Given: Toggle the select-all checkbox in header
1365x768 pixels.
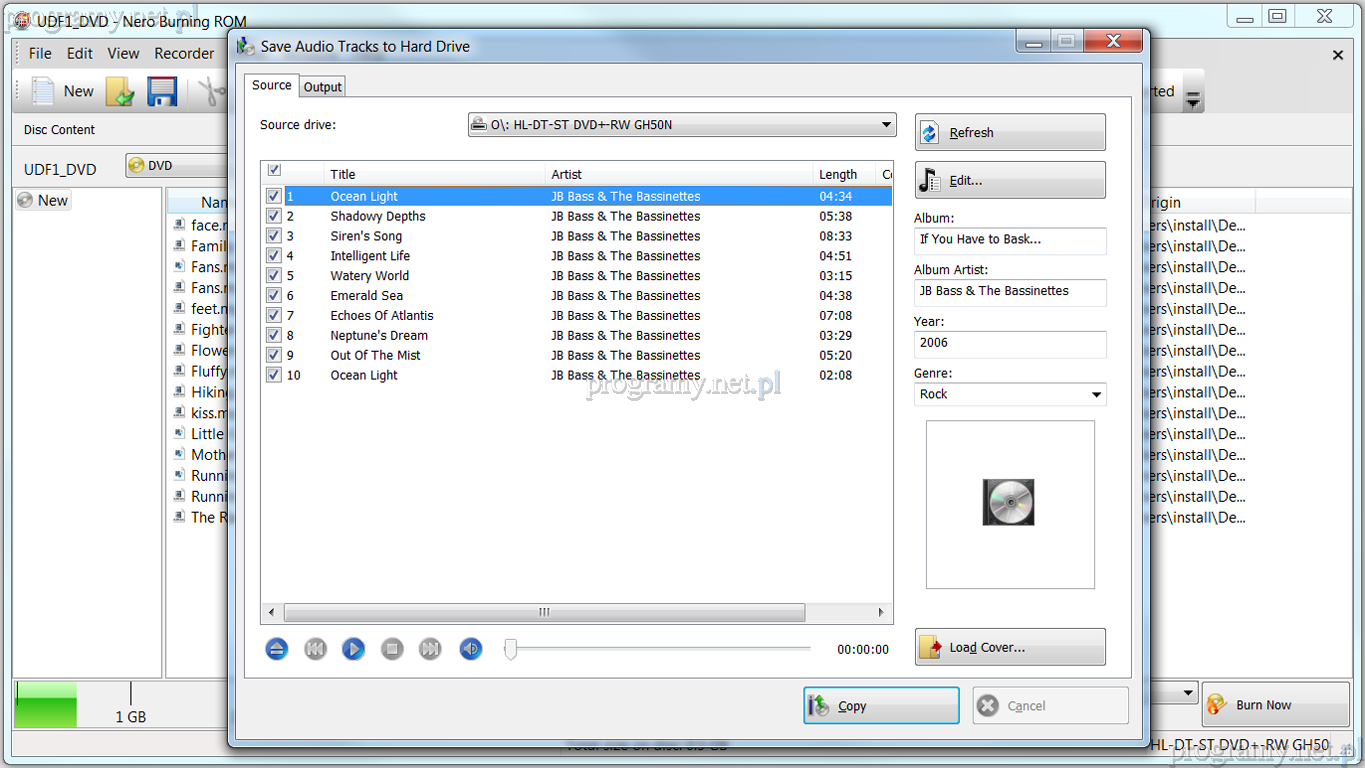Looking at the screenshot, I should pos(274,171).
